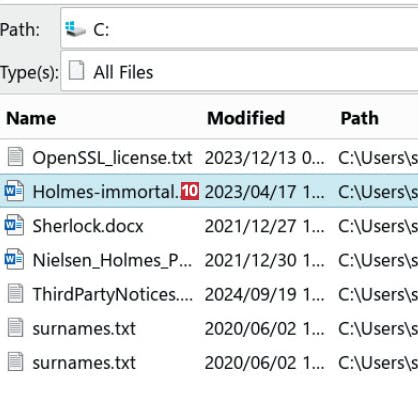
Task: Sort results by Name column header
Action: point(31,118)
